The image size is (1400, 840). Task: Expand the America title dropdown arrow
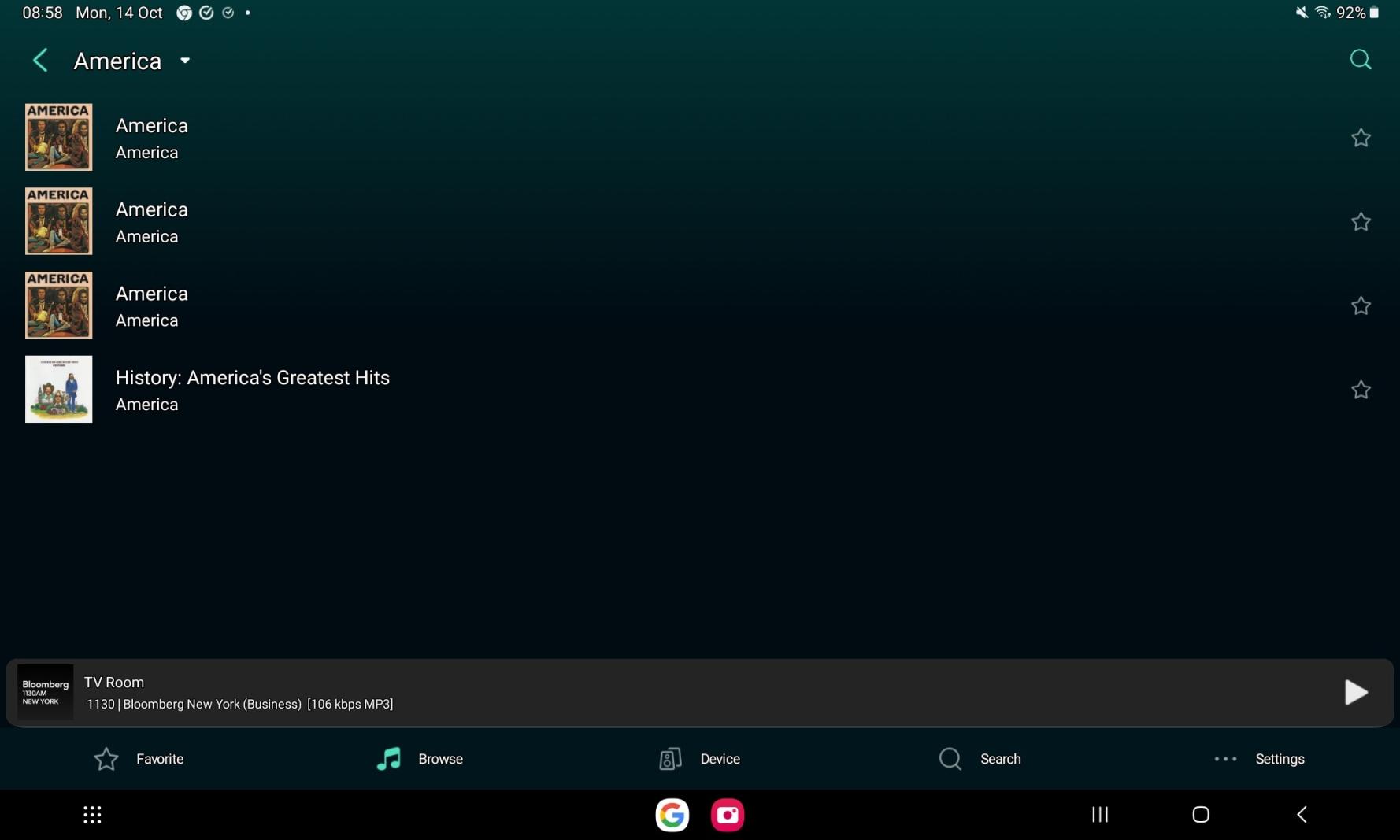pyautogui.click(x=185, y=61)
